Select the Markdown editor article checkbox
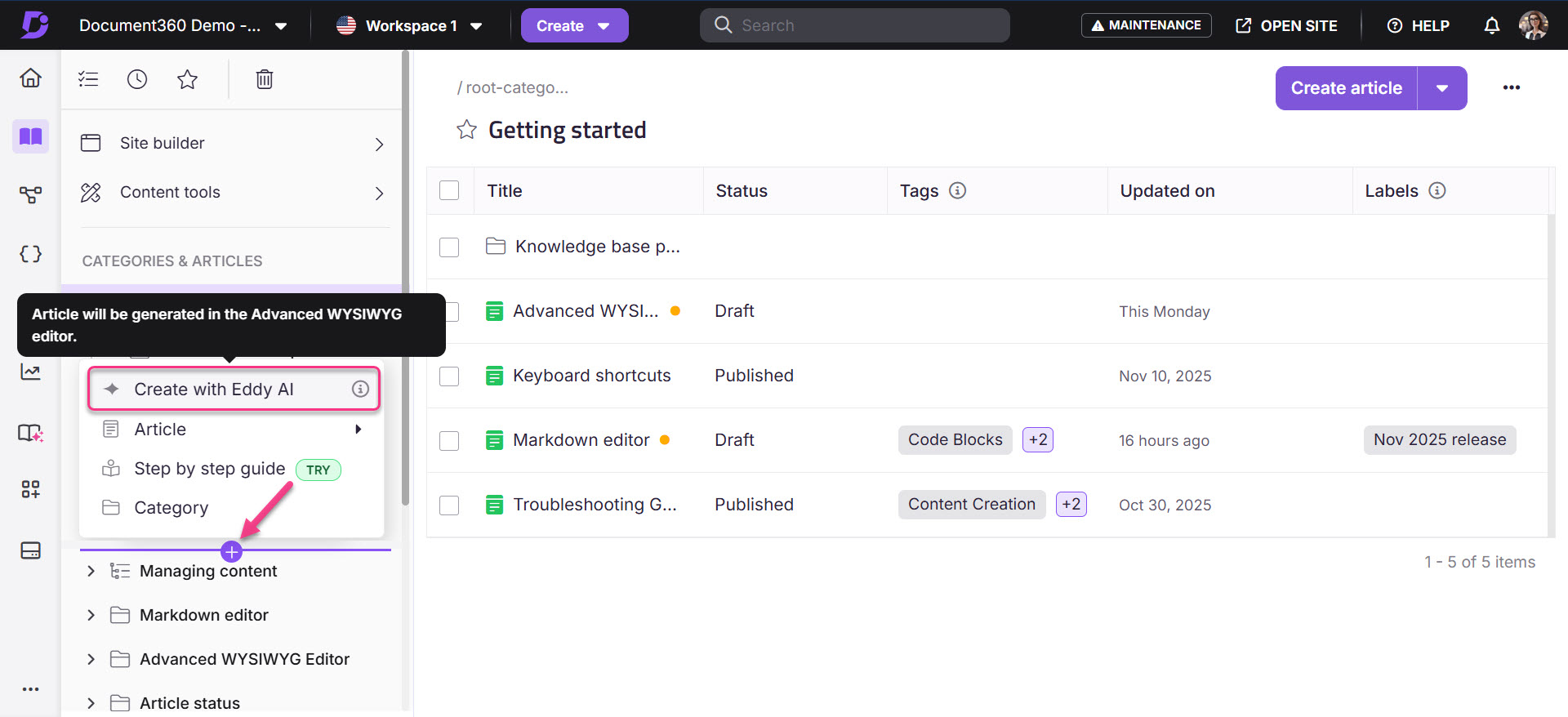This screenshot has height=717, width=1568. tap(449, 440)
